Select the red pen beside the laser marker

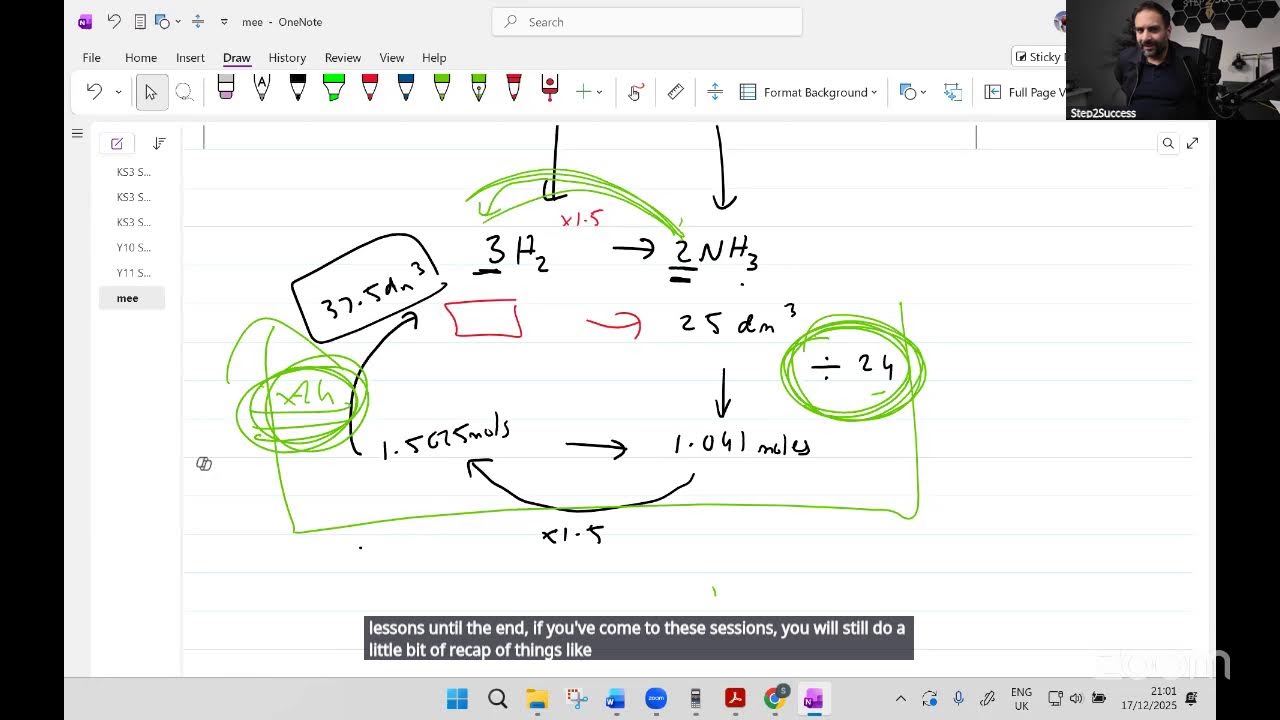coord(514,88)
